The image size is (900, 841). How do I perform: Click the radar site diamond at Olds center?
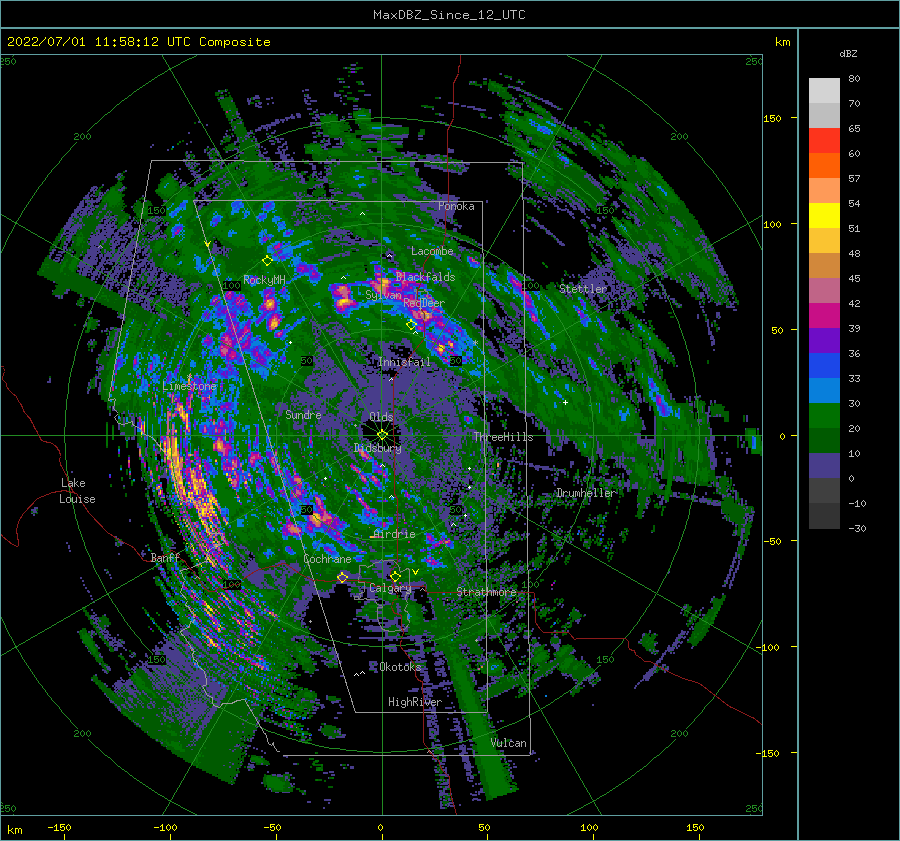[382, 435]
